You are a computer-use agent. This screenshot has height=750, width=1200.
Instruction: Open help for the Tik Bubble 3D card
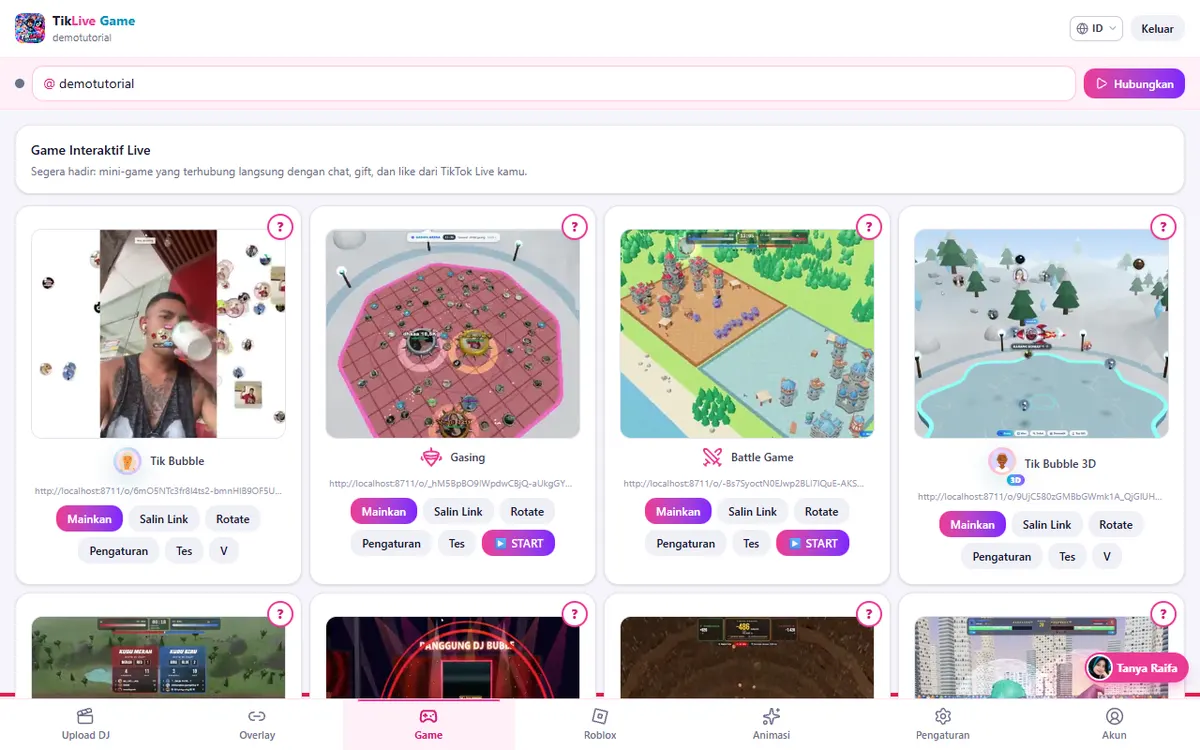tap(1163, 227)
